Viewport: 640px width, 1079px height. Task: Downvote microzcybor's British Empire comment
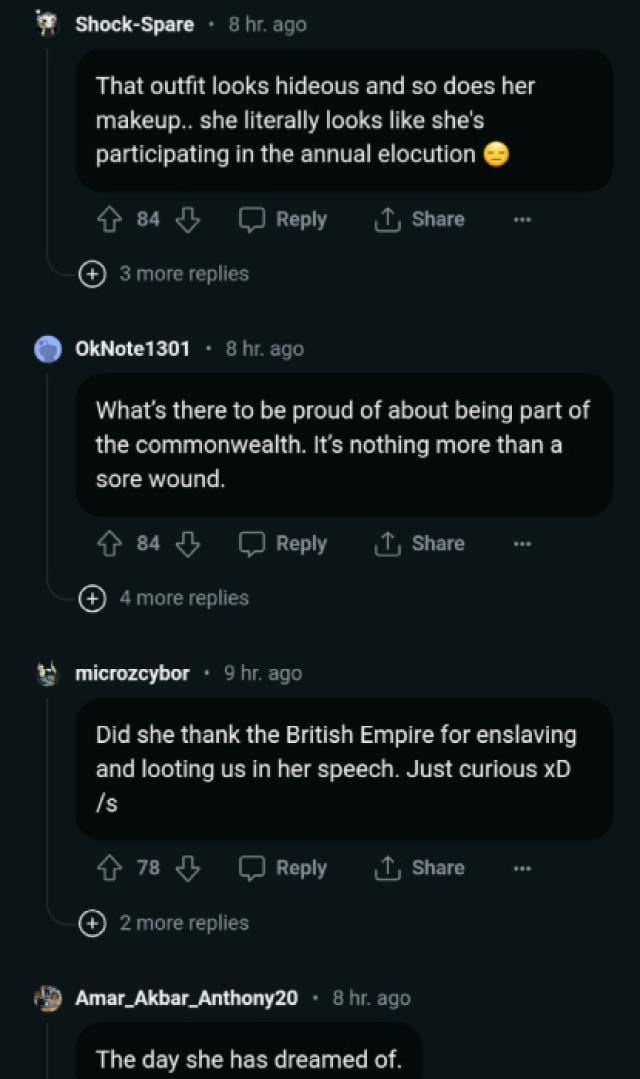click(187, 868)
